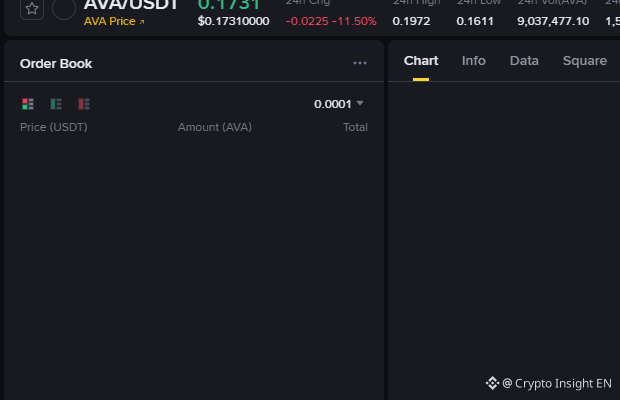Click the red -11.50% change value
Screen dimensions: 620x400
coord(354,21)
